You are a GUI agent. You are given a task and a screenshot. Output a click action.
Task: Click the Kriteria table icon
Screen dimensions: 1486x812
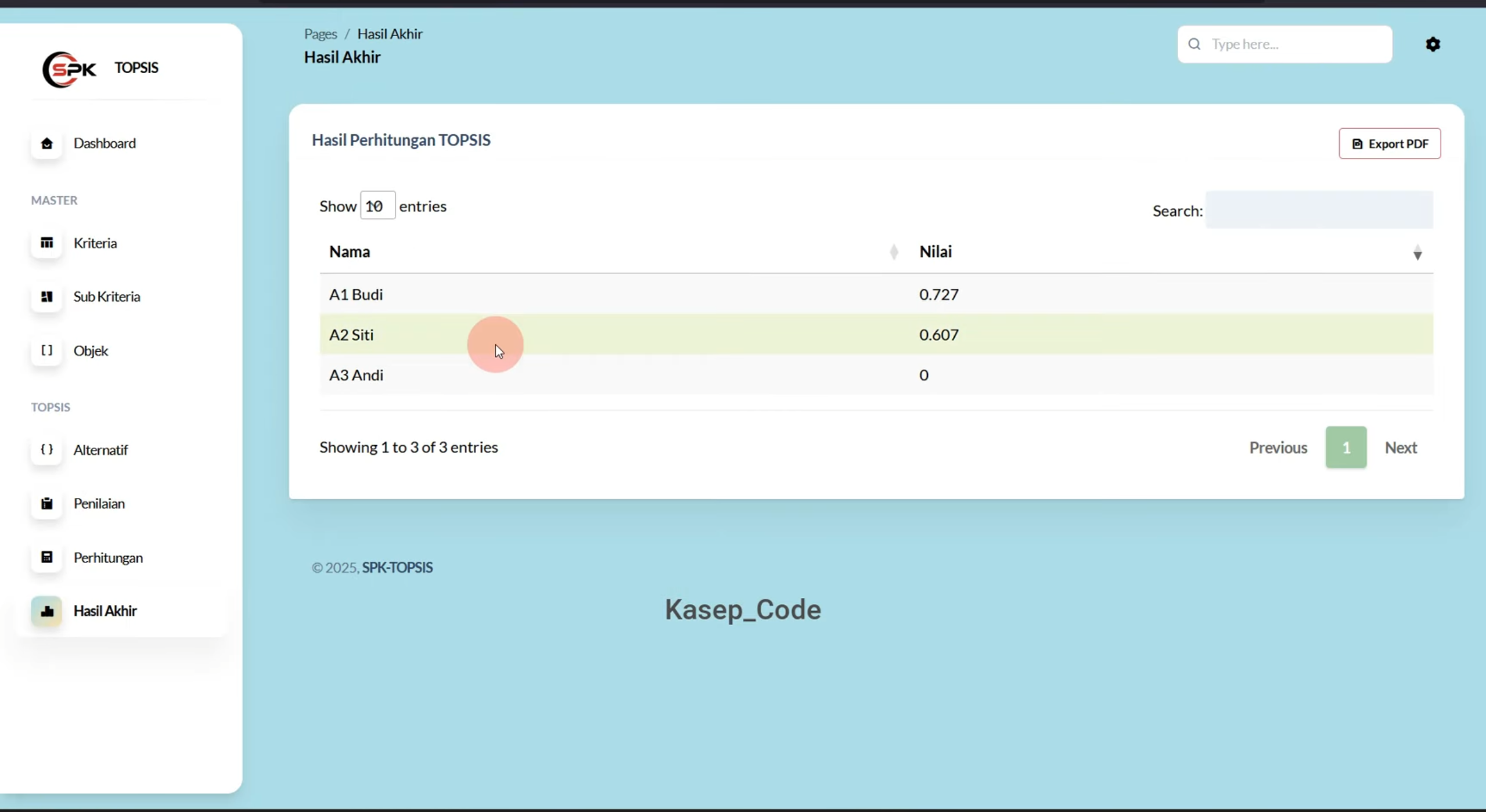(x=46, y=243)
